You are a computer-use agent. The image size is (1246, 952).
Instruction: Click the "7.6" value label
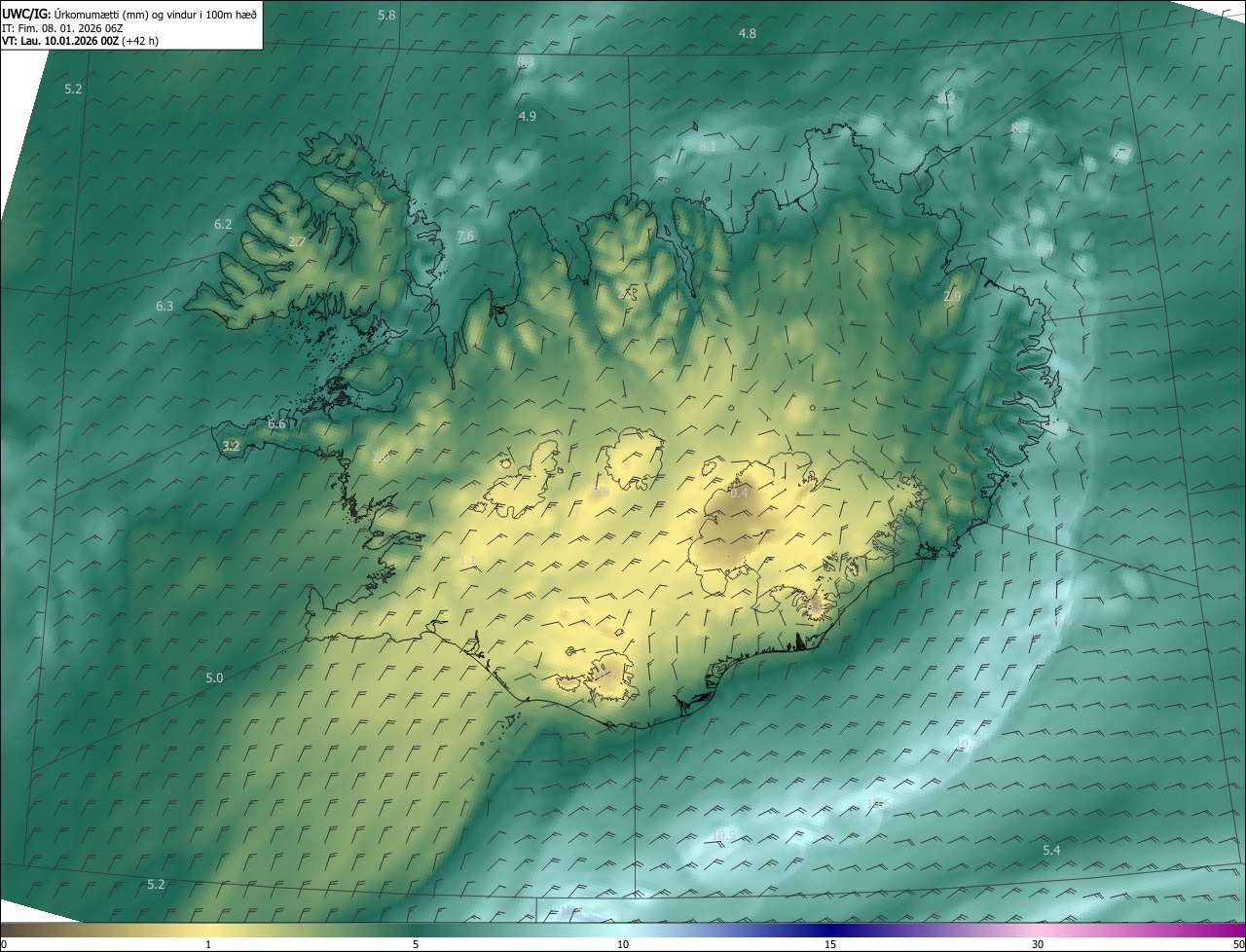coord(465,237)
